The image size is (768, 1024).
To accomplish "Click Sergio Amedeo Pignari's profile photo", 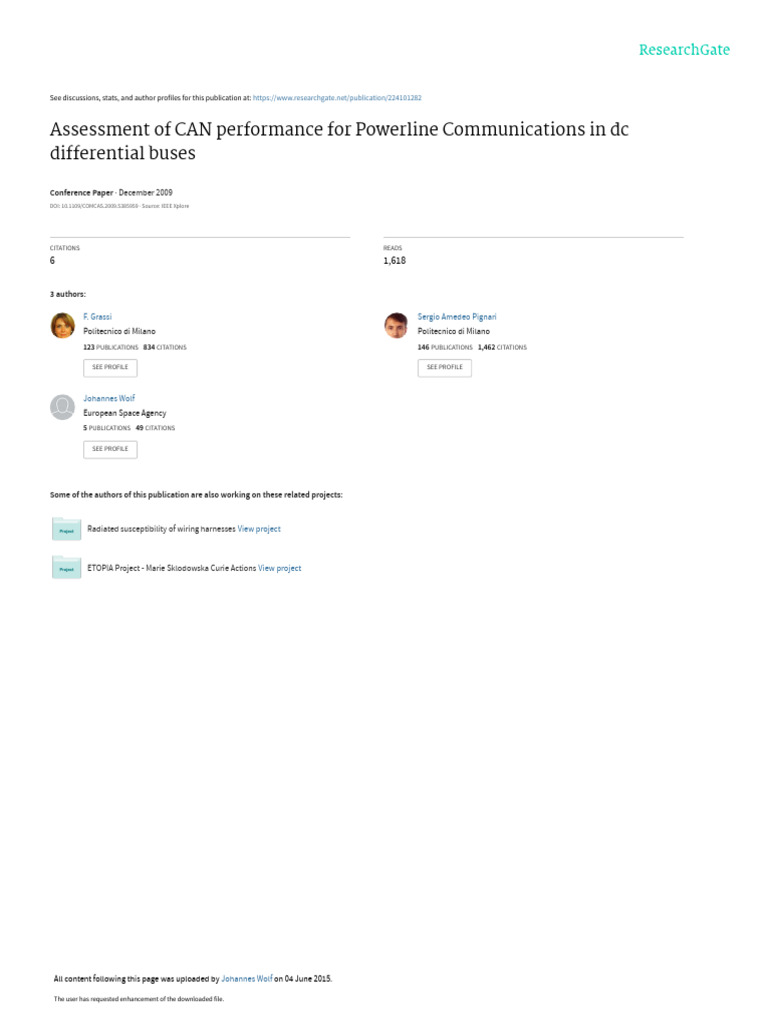I will pos(396,325).
